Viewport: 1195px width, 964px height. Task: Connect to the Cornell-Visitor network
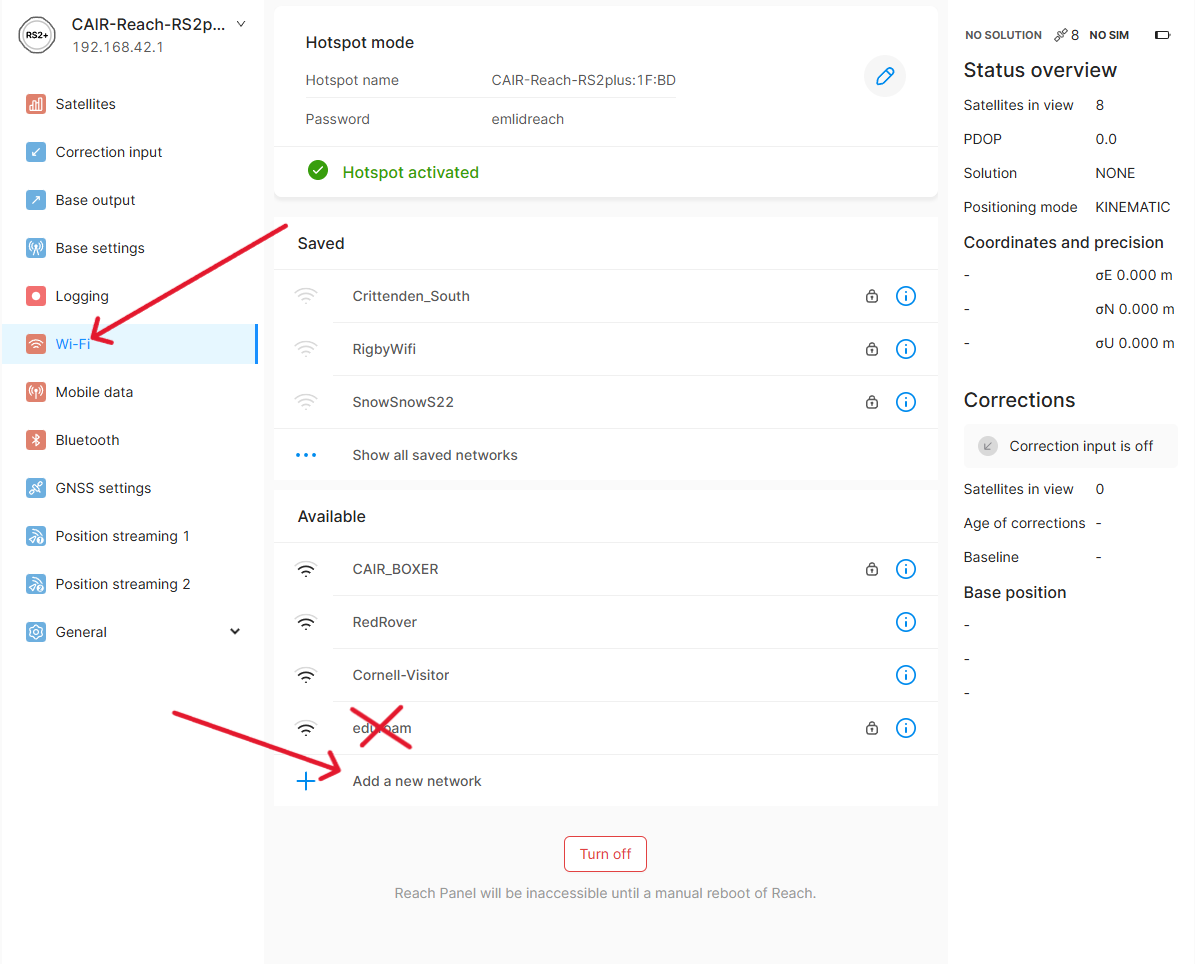pos(606,675)
